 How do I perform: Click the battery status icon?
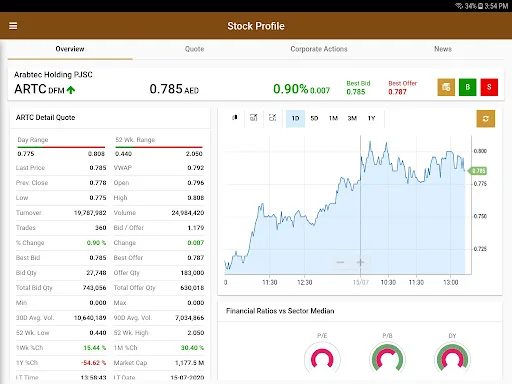click(x=480, y=6)
